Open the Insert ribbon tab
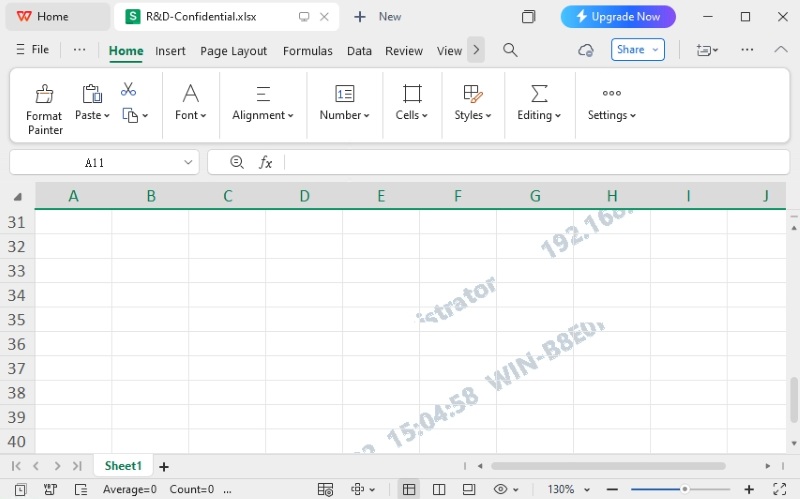The height and width of the screenshot is (499, 800). click(x=170, y=51)
